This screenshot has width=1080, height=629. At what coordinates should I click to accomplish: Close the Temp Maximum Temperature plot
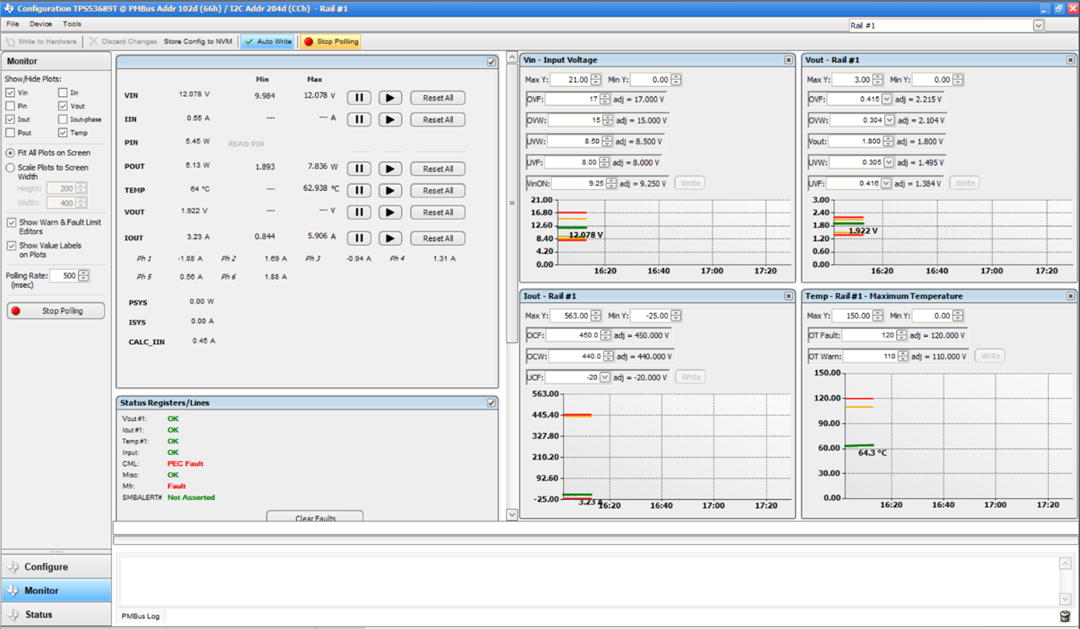(x=1070, y=296)
